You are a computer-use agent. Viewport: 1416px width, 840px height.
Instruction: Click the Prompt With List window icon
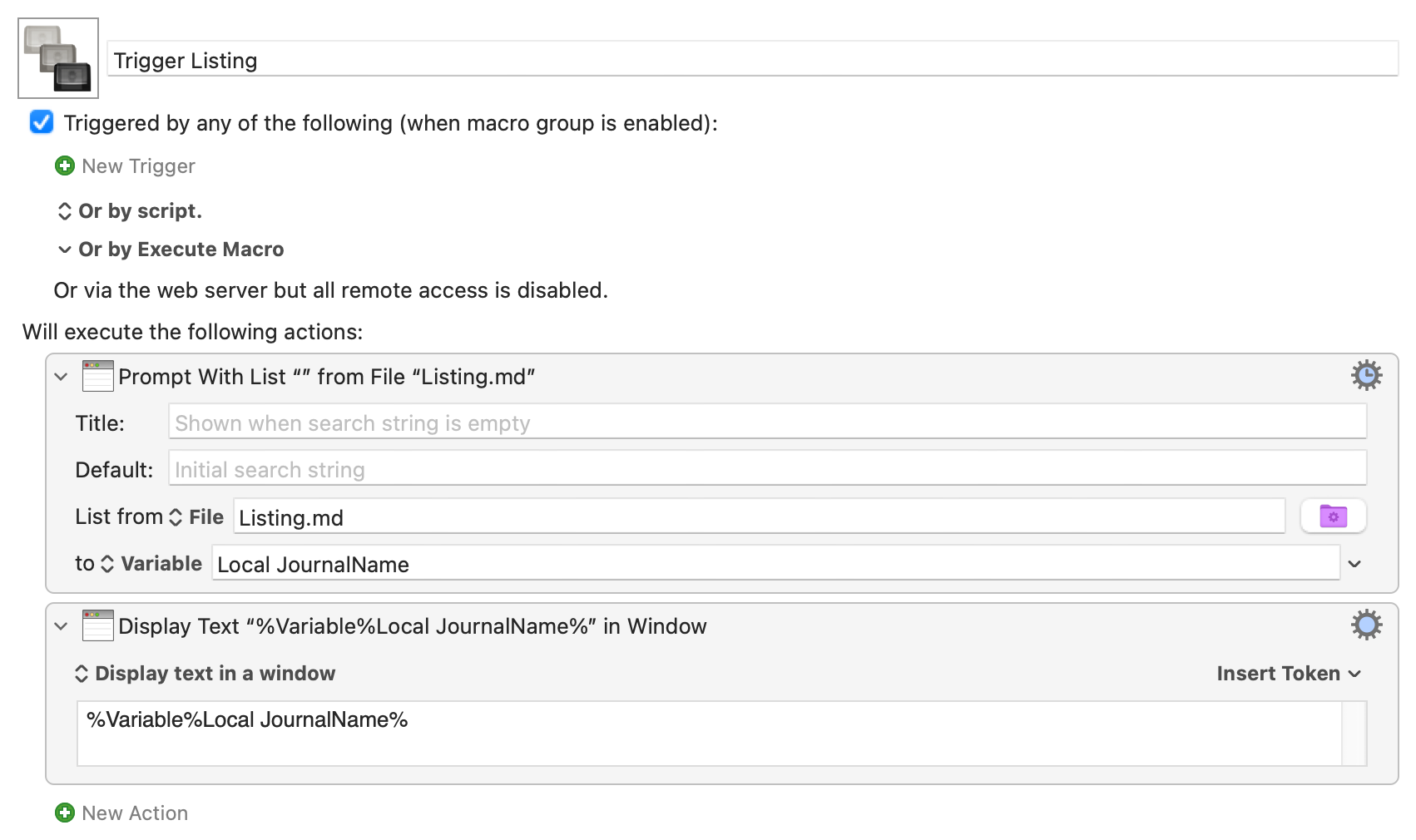pyautogui.click(x=97, y=376)
